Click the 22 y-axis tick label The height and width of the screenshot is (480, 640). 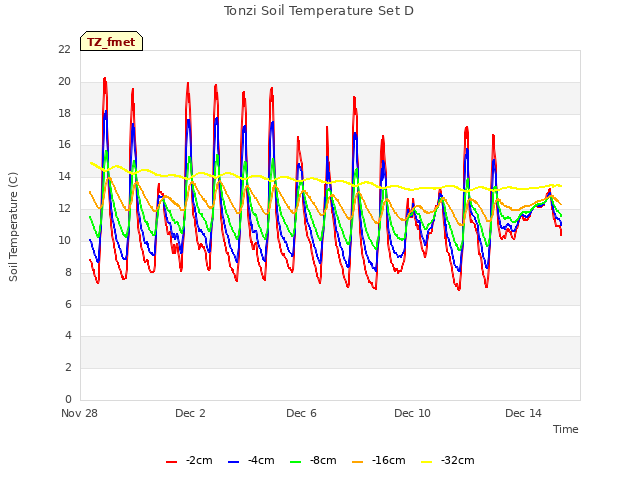pos(64,49)
